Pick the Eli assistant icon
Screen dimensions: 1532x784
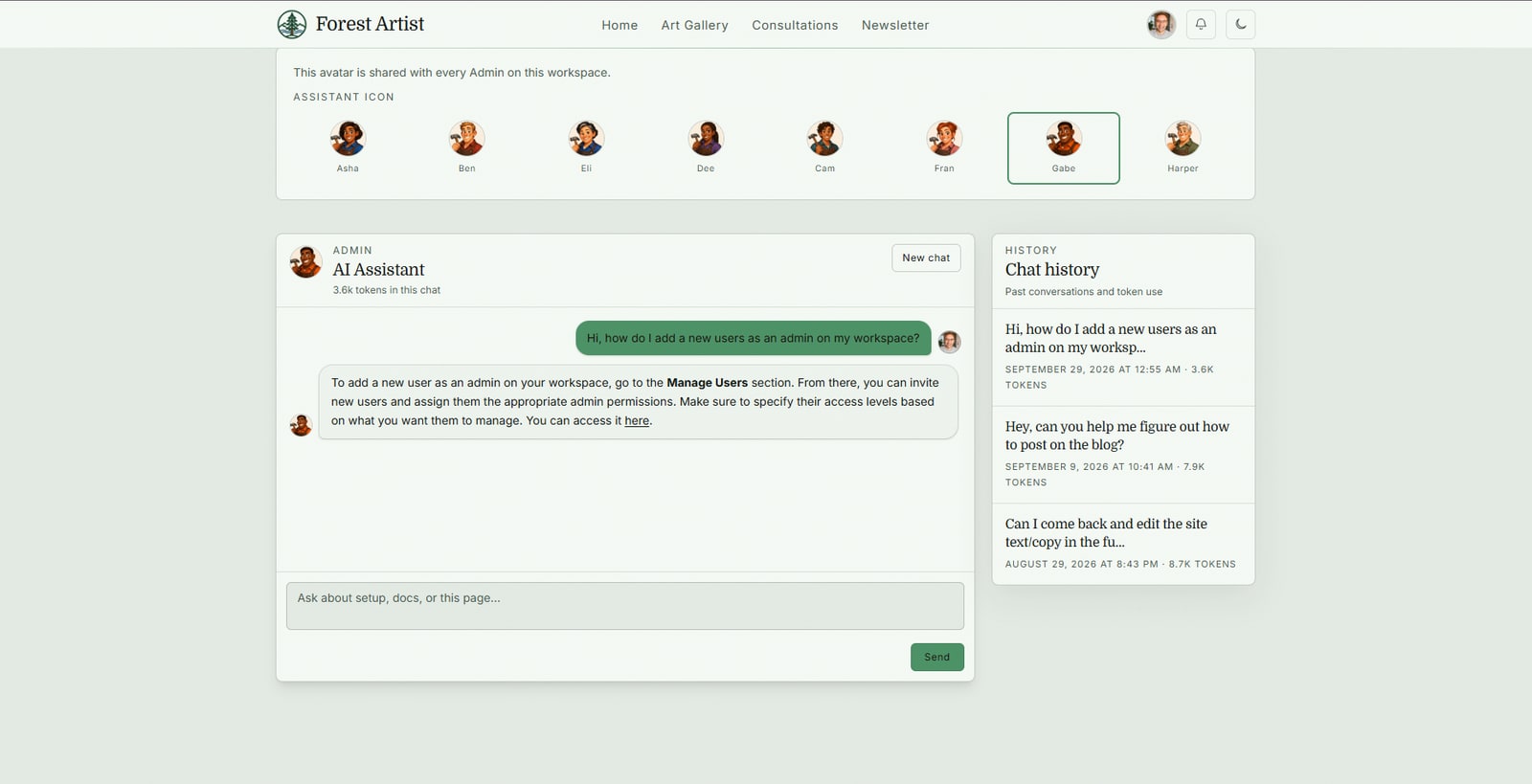coord(586,147)
